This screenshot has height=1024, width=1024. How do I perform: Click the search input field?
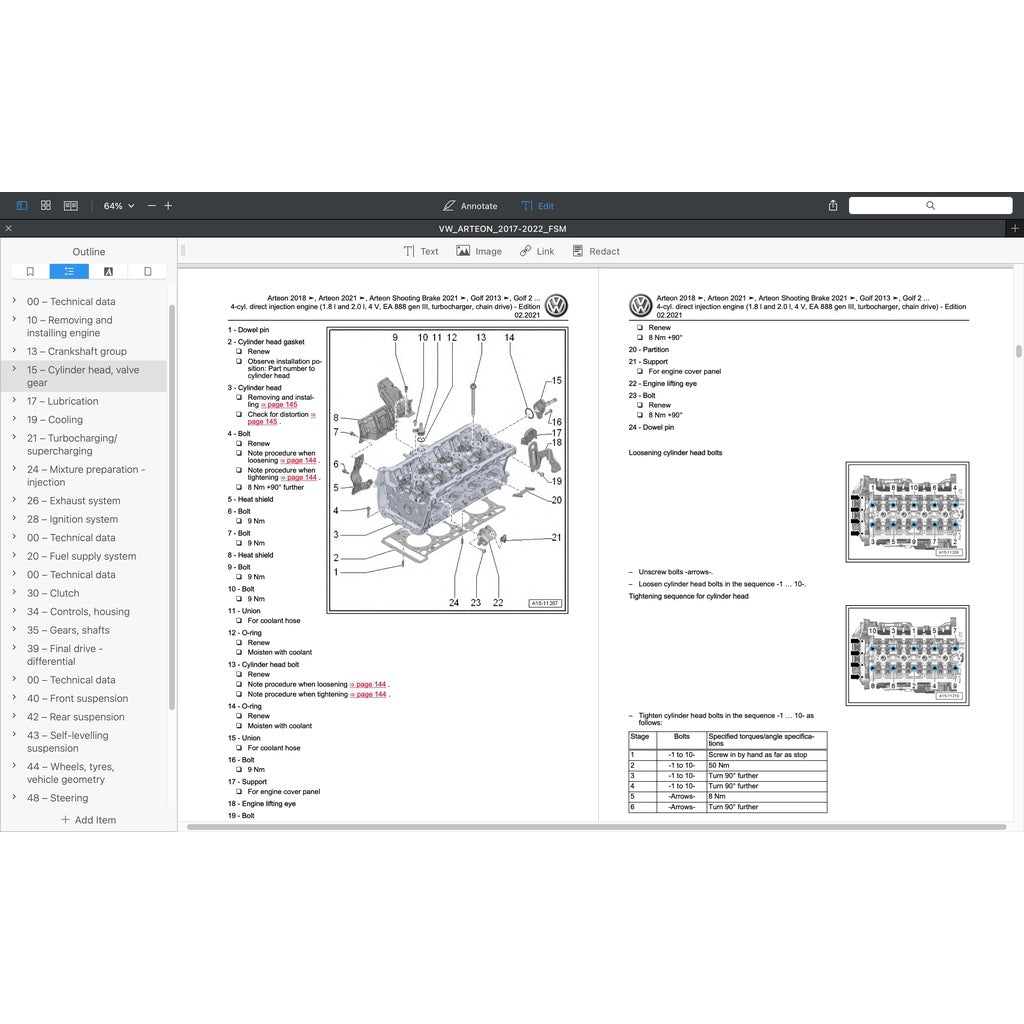pyautogui.click(x=930, y=205)
